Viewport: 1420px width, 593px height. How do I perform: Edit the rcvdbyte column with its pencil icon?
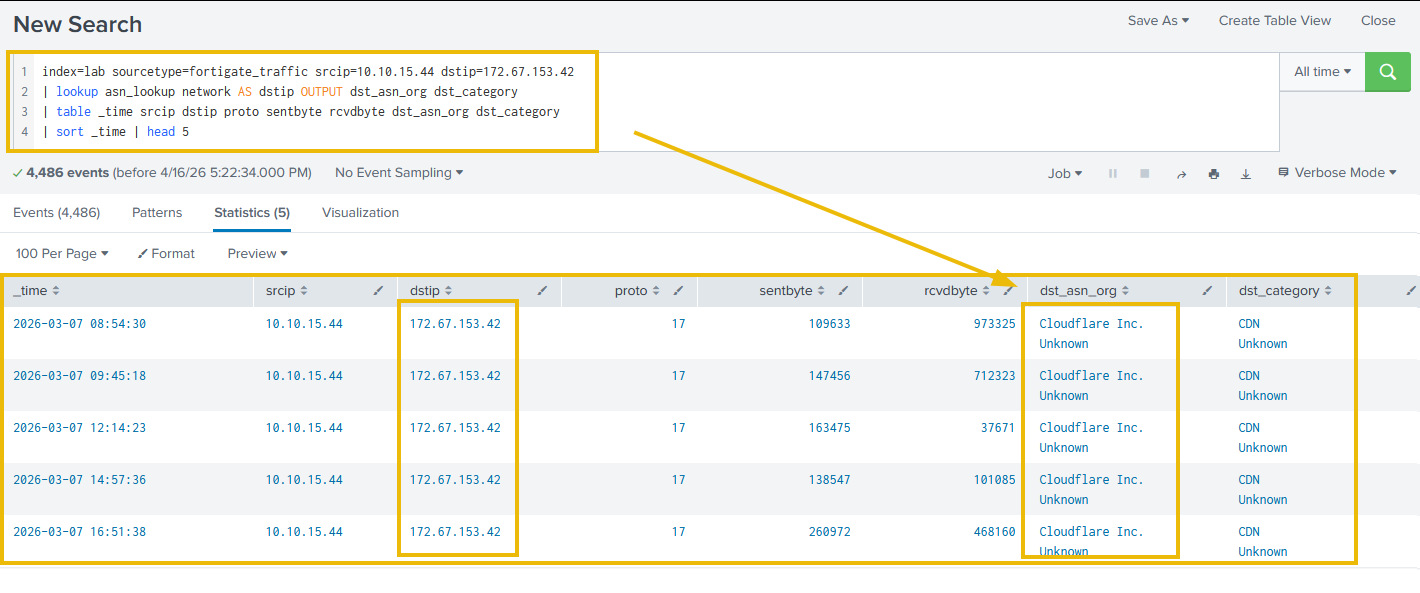pos(1008,291)
